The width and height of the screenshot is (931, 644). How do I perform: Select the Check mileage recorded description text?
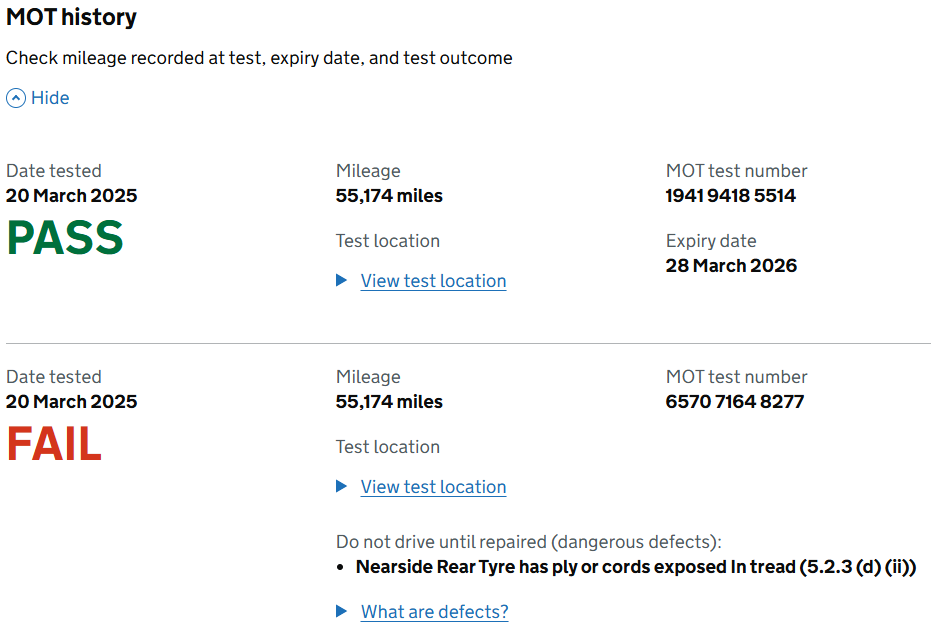[x=259, y=58]
